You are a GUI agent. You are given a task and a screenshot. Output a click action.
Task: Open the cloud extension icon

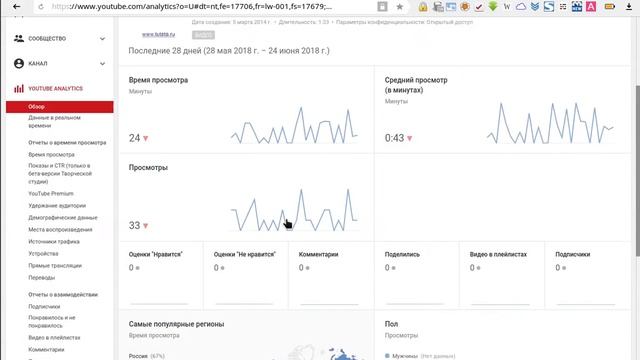[521, 7]
